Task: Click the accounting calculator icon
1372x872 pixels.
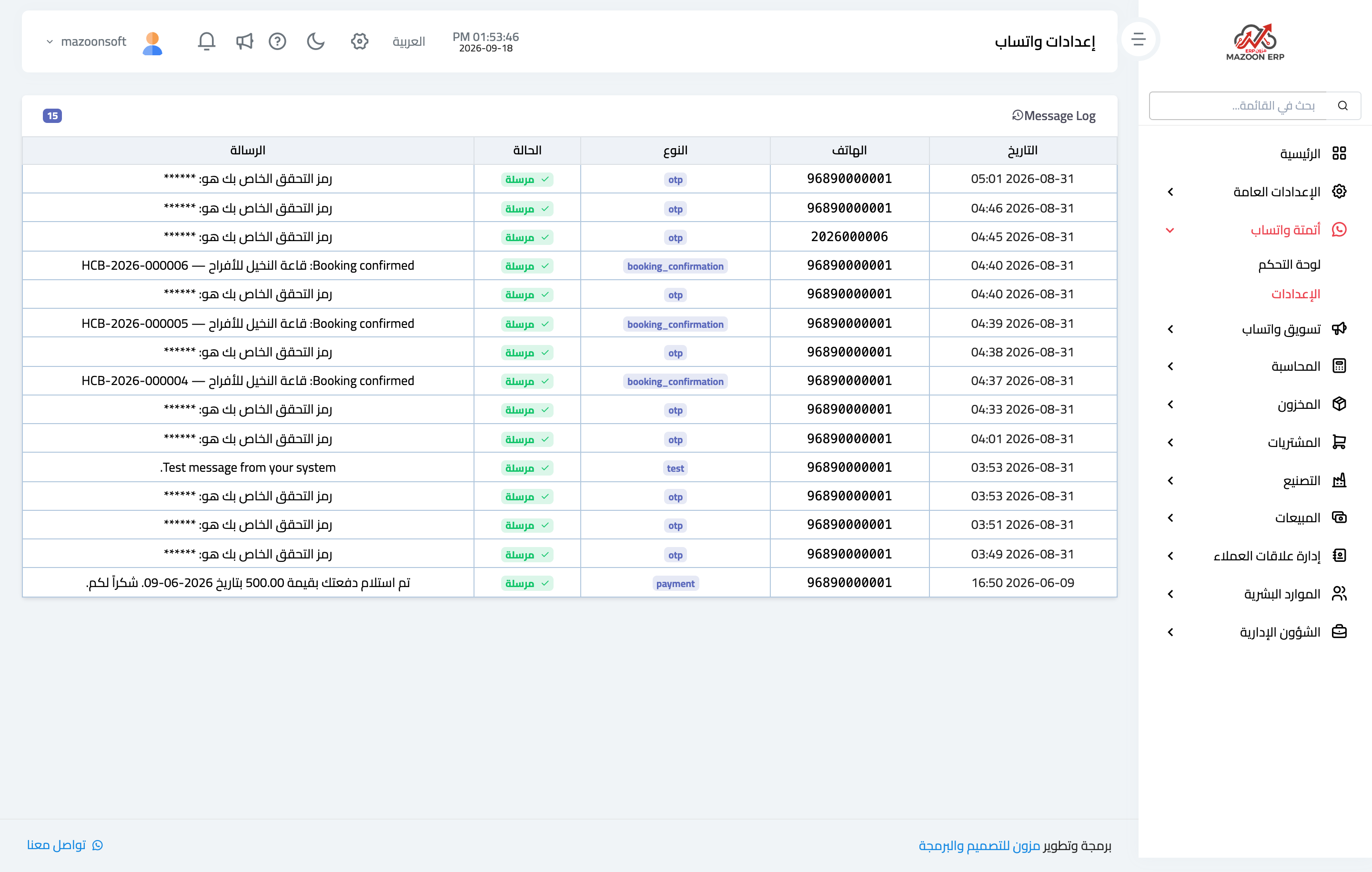Action: click(x=1339, y=366)
